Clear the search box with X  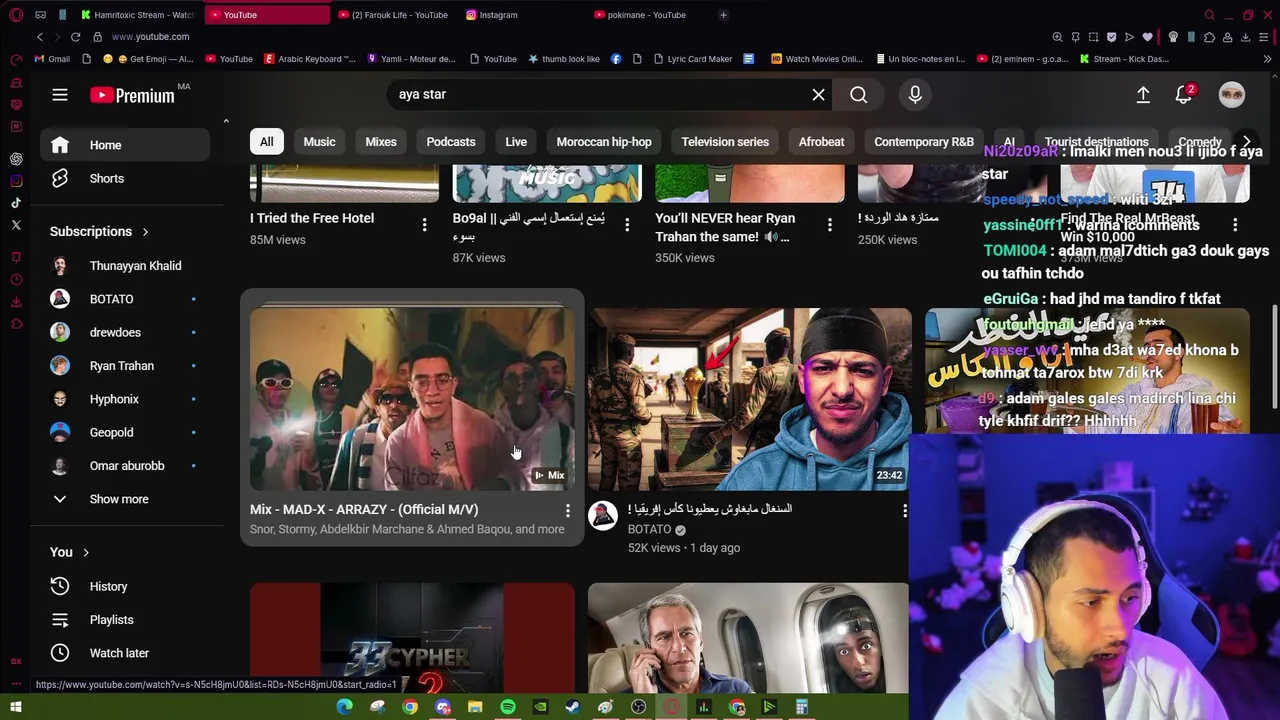tap(818, 94)
